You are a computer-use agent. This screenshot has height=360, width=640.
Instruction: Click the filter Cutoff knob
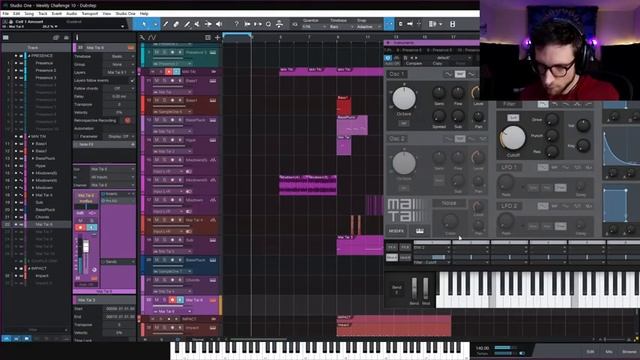tap(513, 138)
